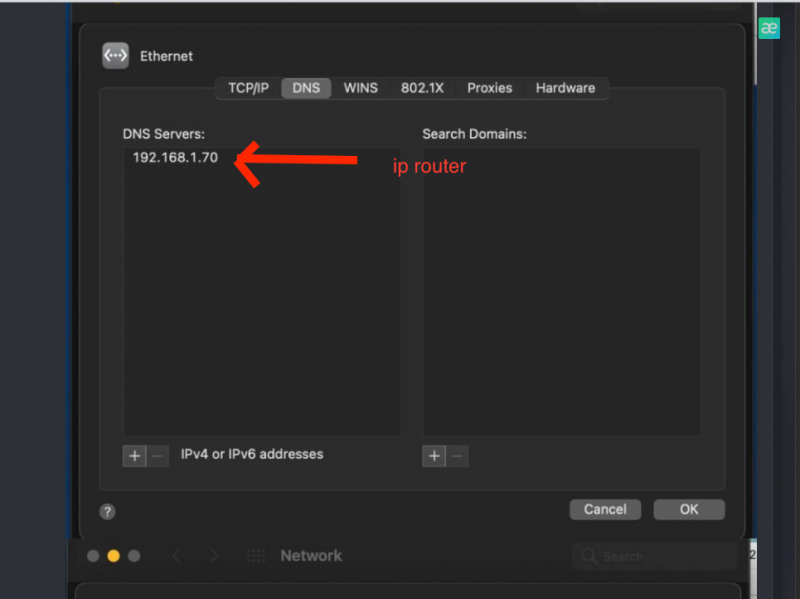Image resolution: width=800 pixels, height=599 pixels.
Task: Click the Ethernet interface icon
Action: tap(115, 56)
